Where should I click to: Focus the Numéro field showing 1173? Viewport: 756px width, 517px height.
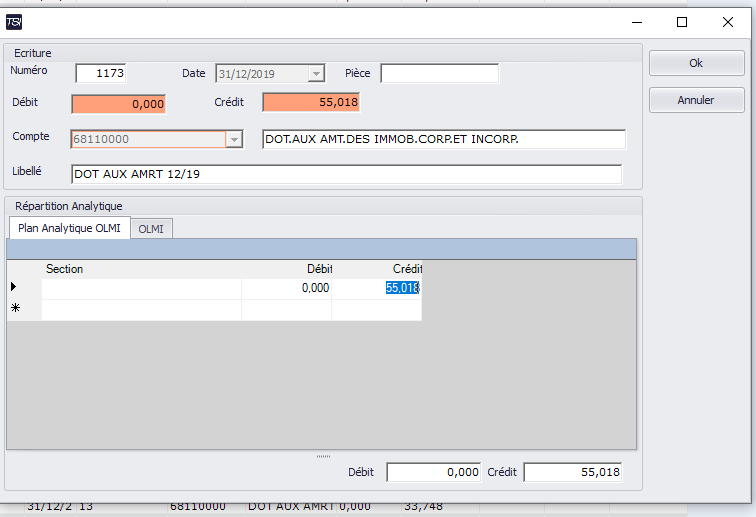[x=101, y=73]
